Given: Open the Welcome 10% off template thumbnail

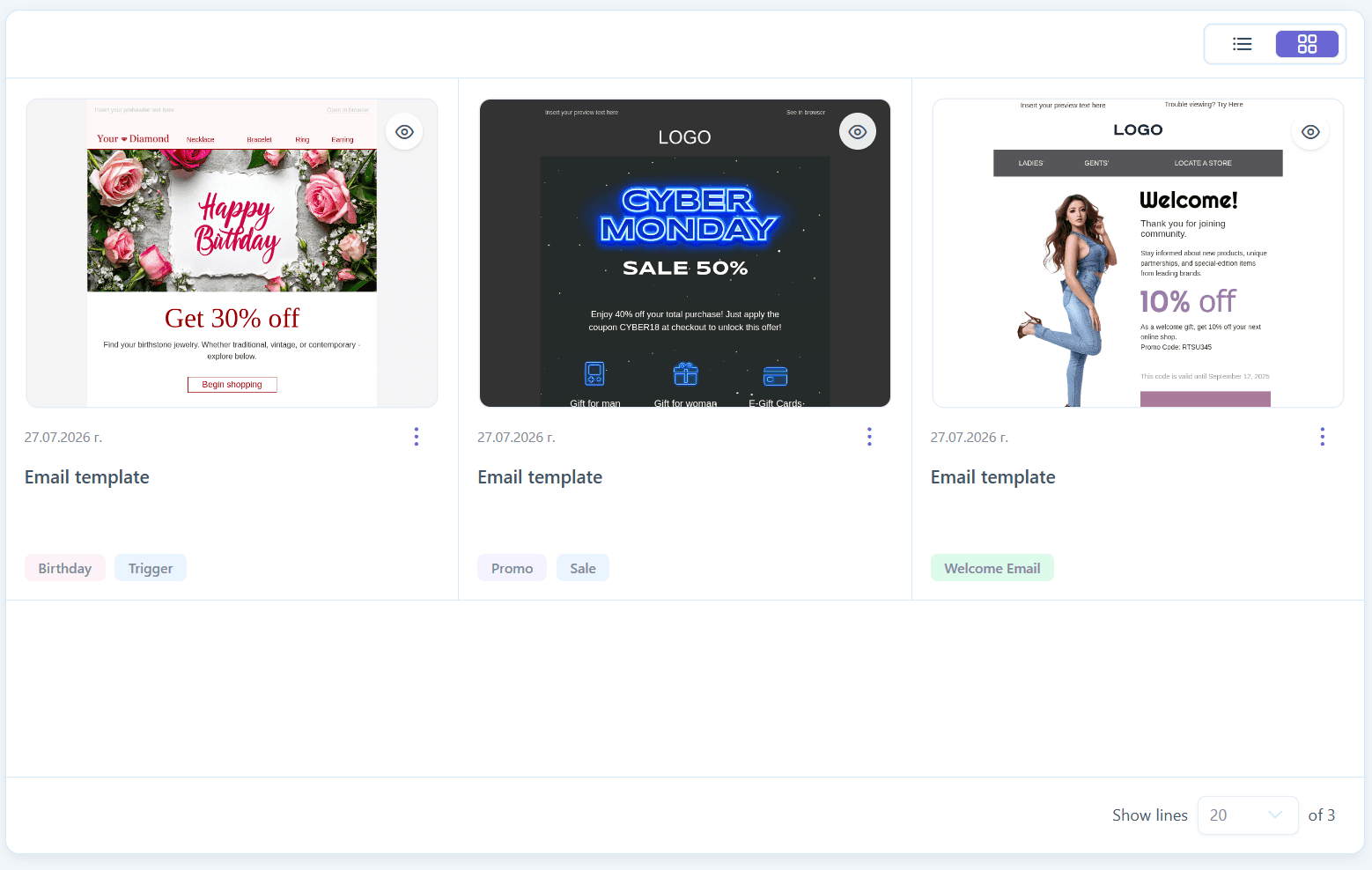Looking at the screenshot, I should [1138, 254].
